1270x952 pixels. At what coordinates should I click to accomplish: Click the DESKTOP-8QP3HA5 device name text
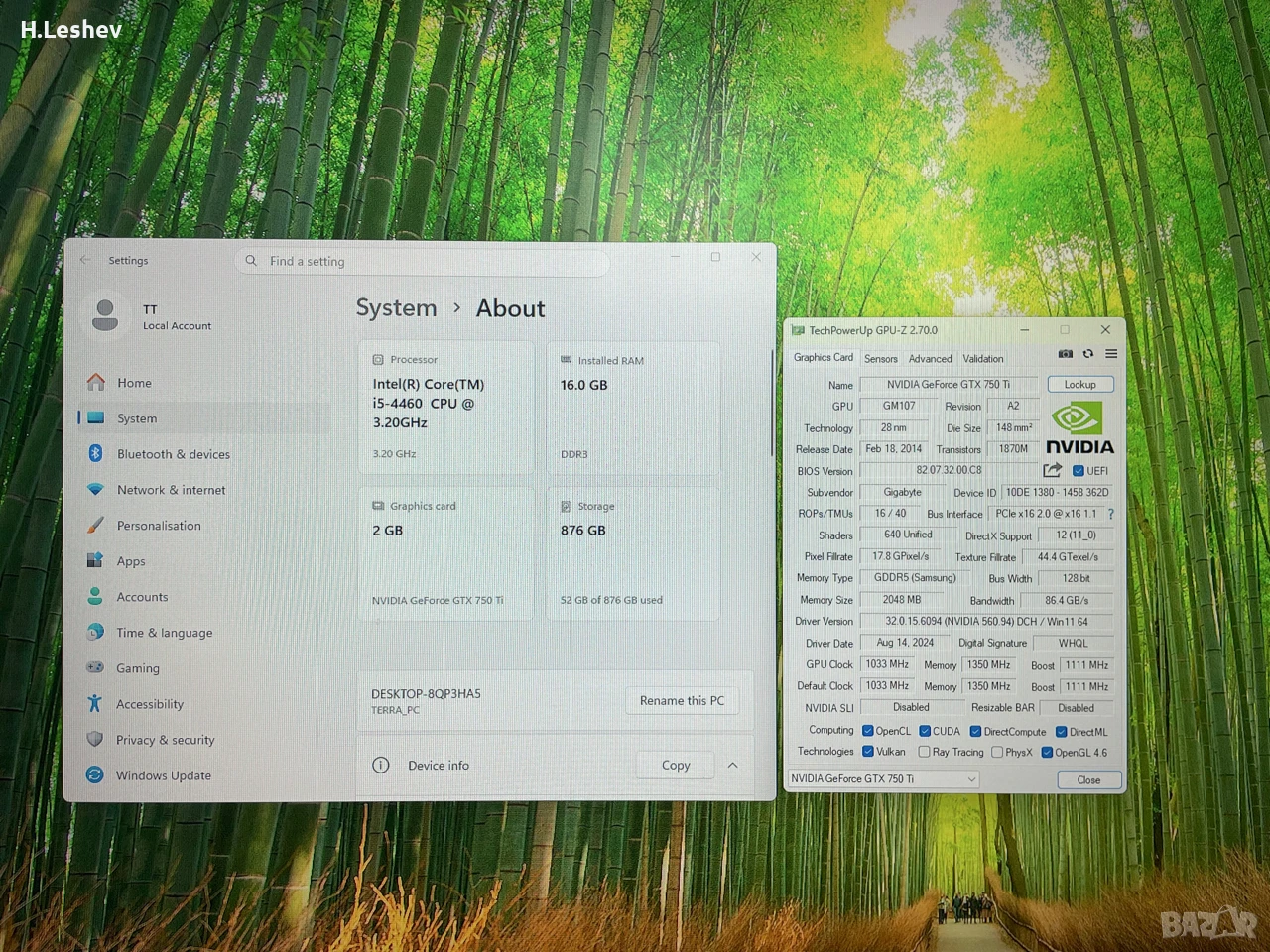click(x=426, y=693)
